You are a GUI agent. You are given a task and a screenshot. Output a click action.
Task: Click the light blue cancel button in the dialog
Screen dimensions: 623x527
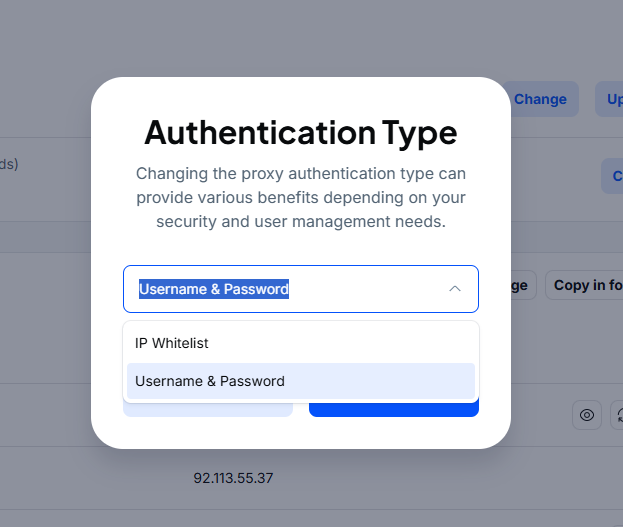click(208, 409)
